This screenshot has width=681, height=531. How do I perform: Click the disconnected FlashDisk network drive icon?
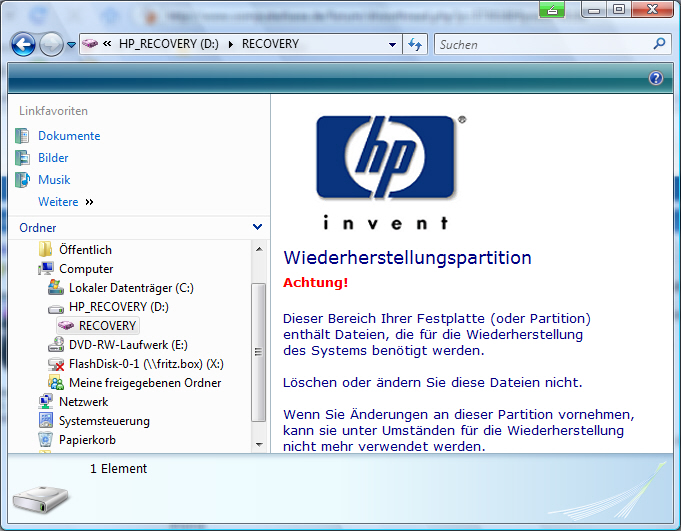[x=56, y=364]
